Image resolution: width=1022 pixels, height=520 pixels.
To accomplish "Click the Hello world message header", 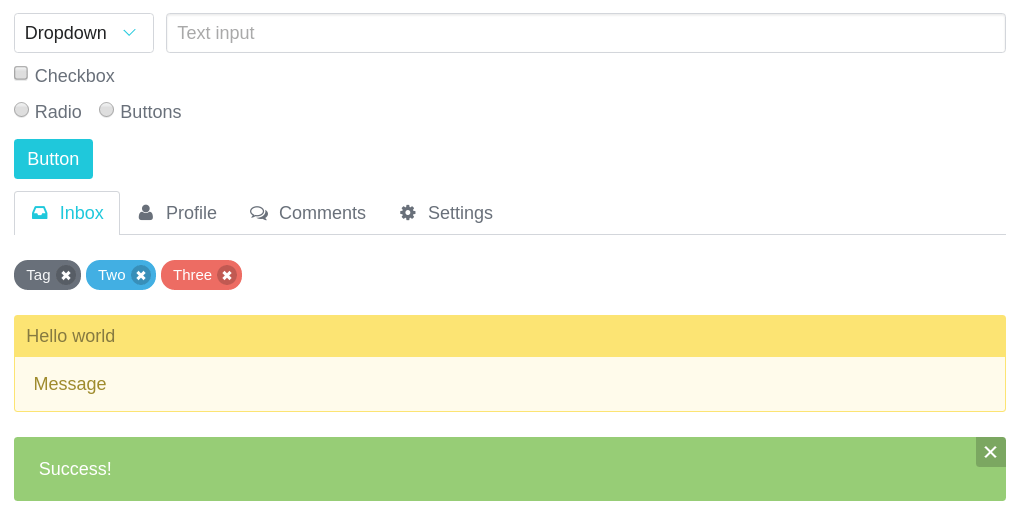I will click(x=71, y=336).
